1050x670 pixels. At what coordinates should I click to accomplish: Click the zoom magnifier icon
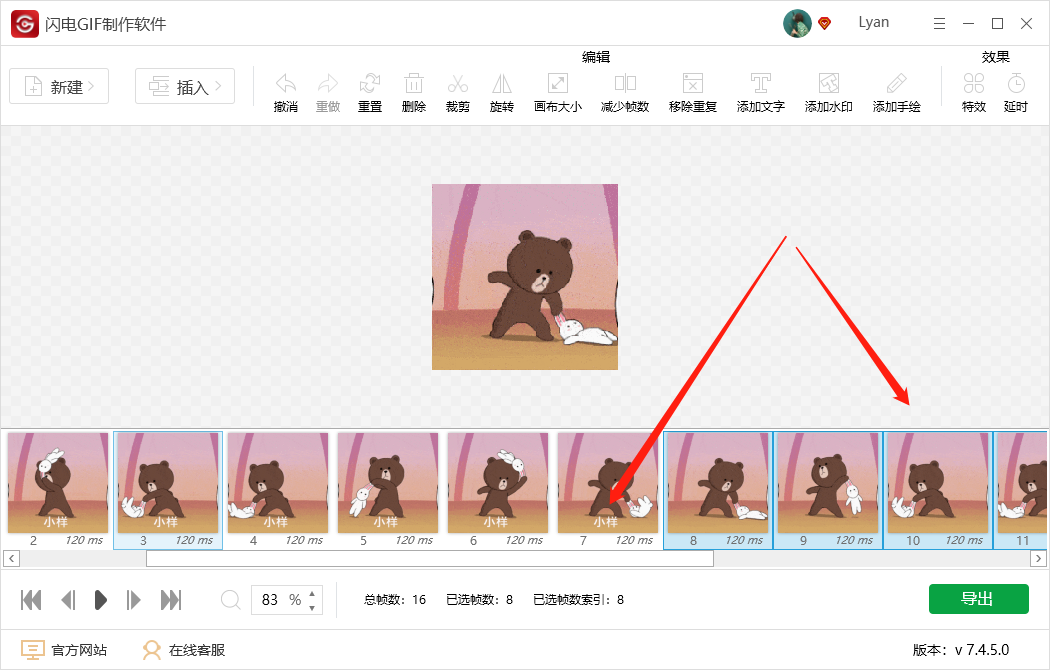tap(230, 600)
